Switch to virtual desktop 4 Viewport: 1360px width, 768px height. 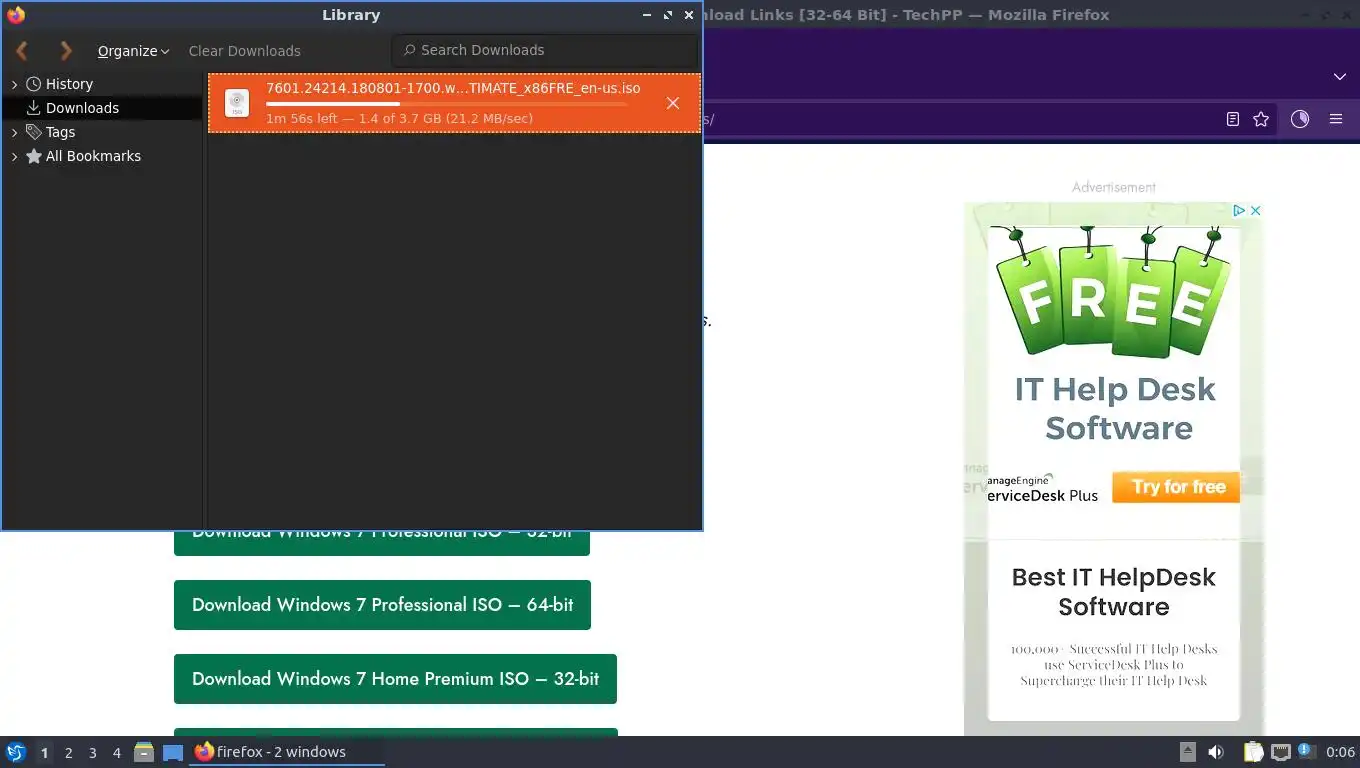[x=116, y=753]
